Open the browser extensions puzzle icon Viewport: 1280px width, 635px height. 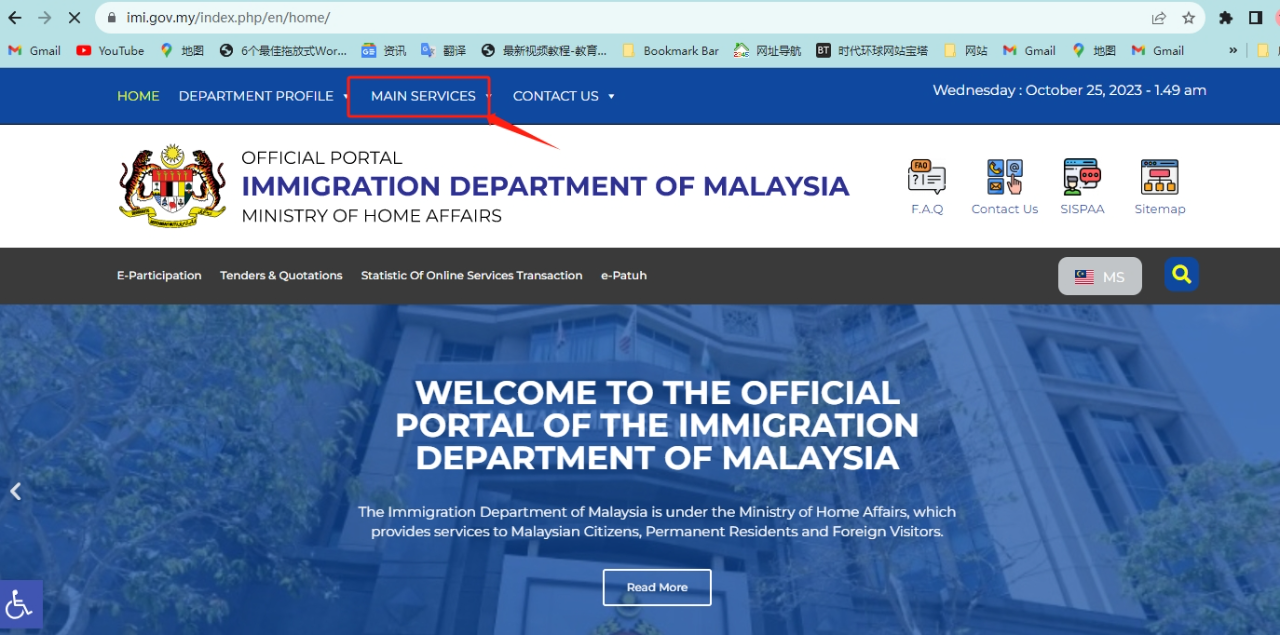tap(1225, 18)
